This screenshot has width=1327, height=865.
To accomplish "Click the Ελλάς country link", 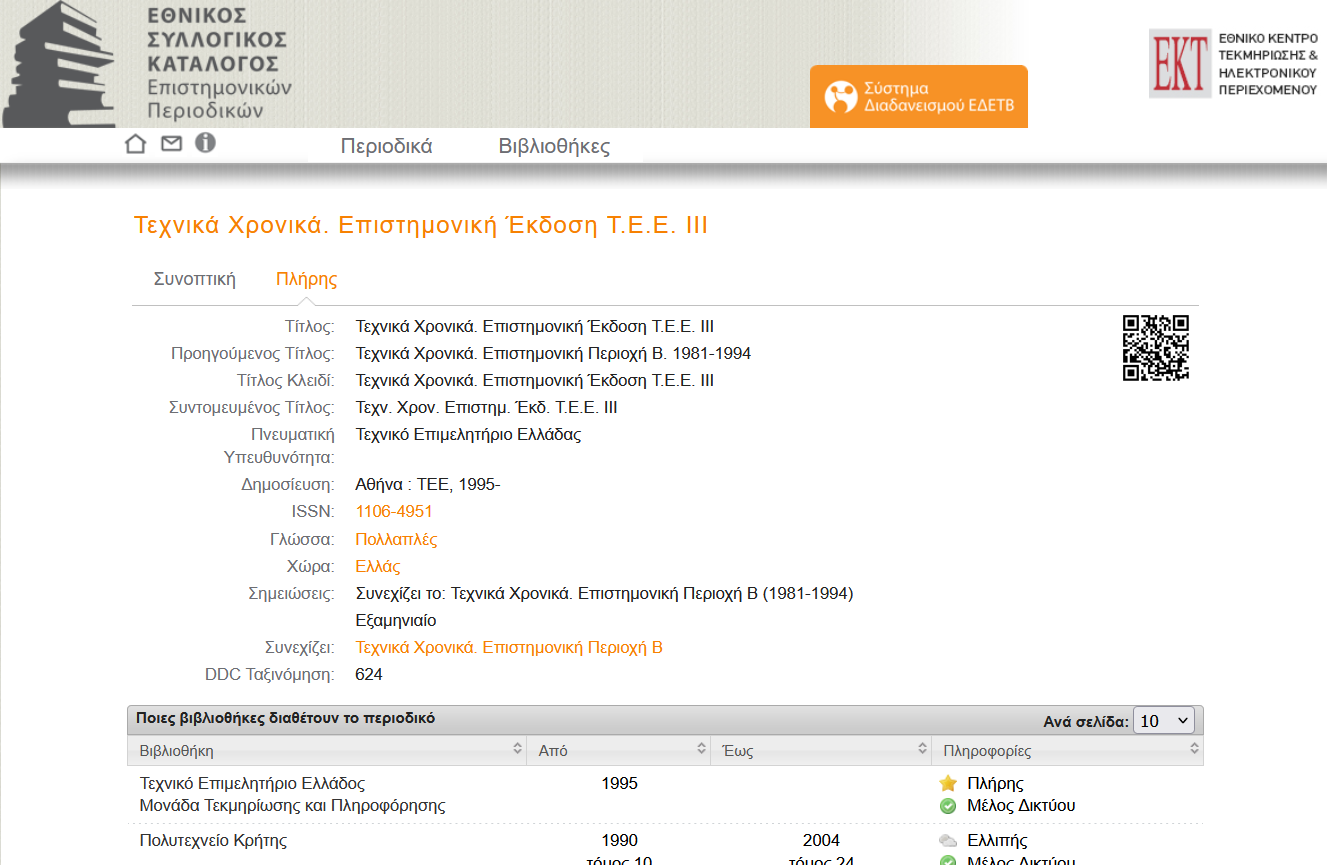I will tap(378, 566).
